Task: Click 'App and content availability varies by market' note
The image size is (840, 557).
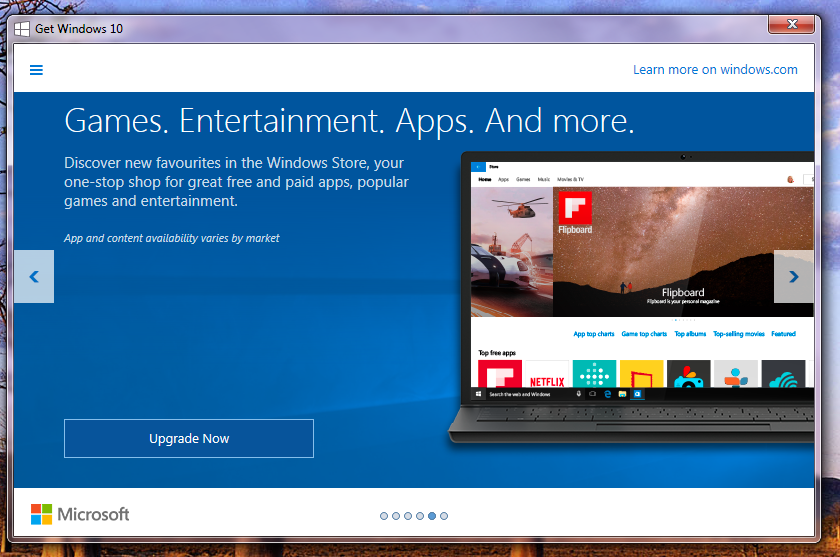Action: [x=171, y=238]
